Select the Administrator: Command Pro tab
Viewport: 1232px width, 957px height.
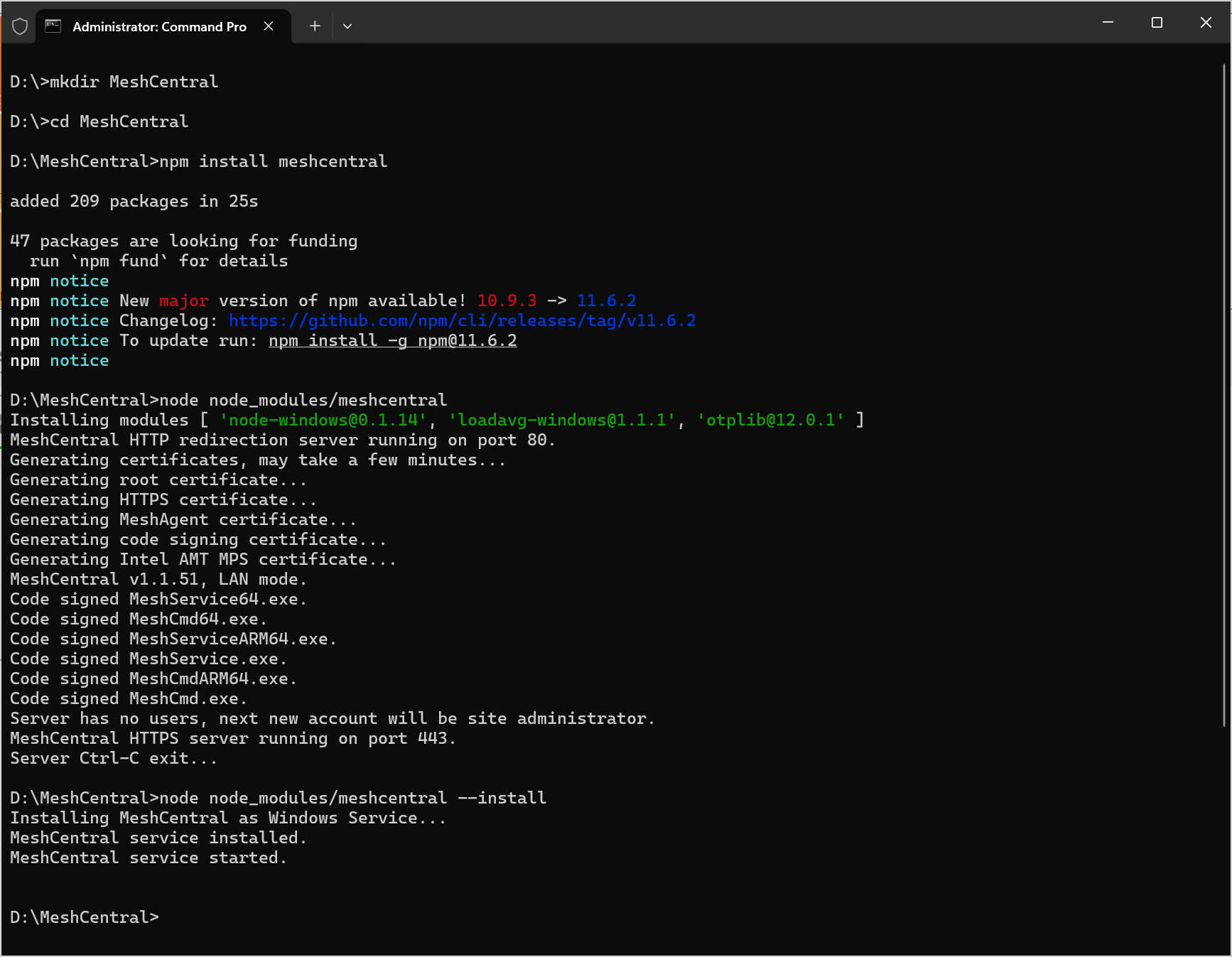pyautogui.click(x=159, y=26)
